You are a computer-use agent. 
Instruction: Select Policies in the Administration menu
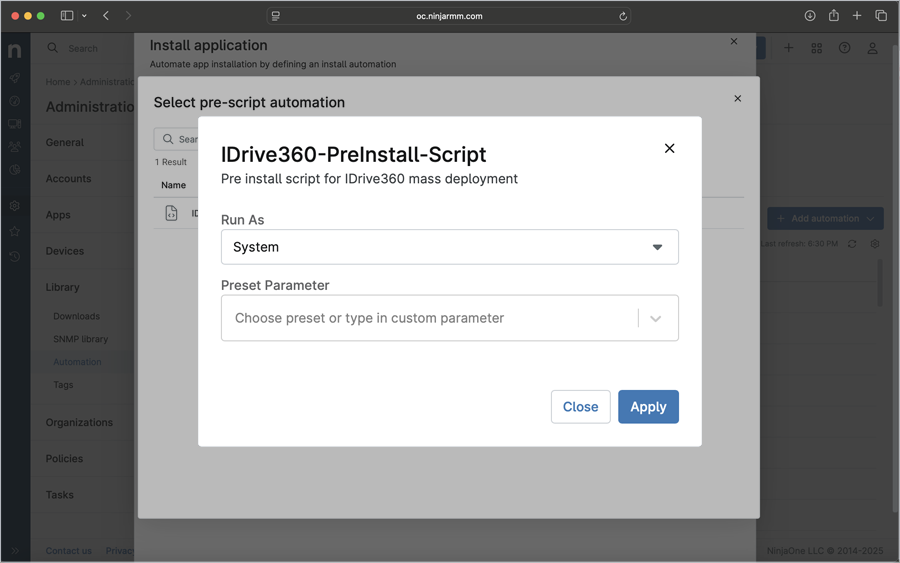tap(64, 458)
